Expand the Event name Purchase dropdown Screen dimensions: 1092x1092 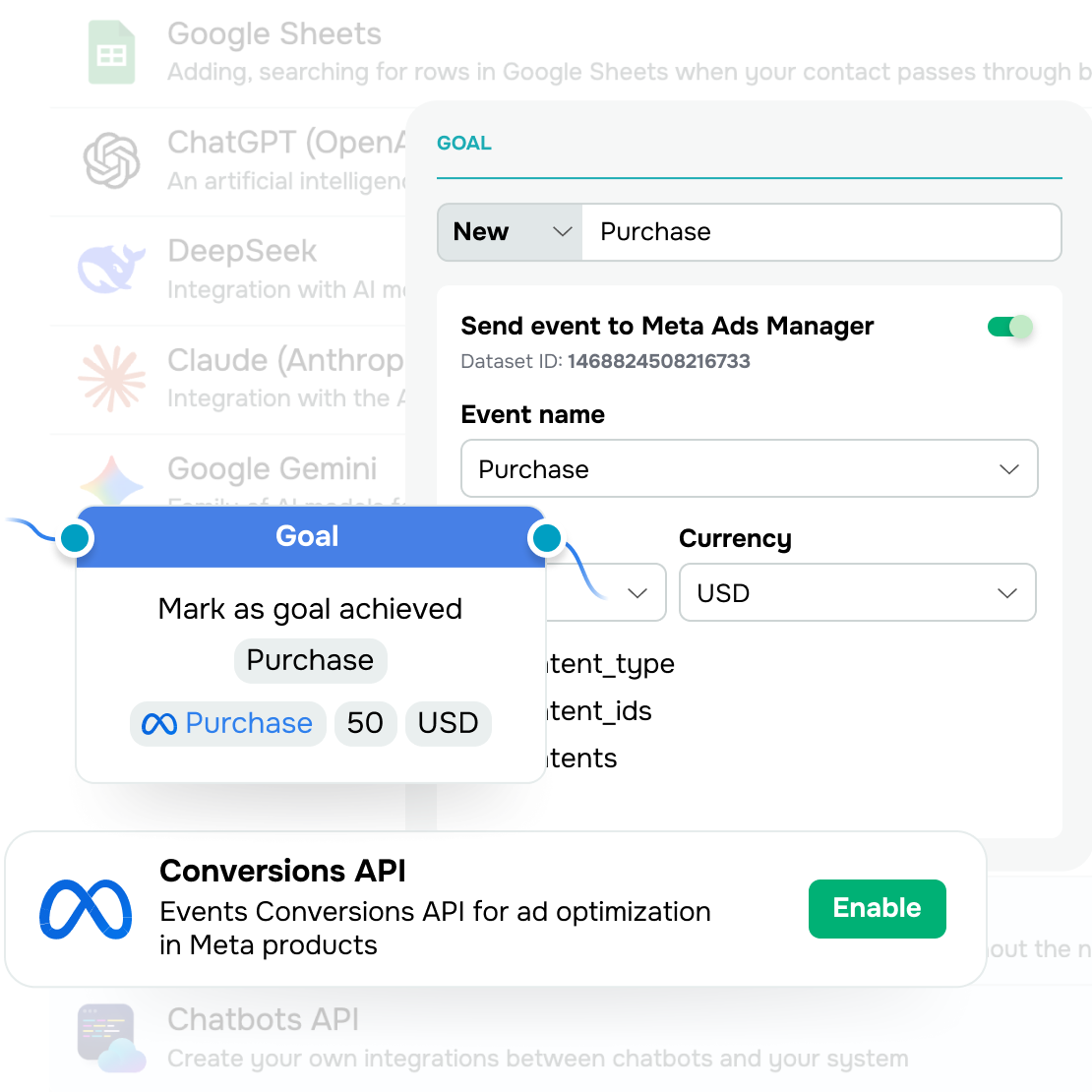click(750, 468)
